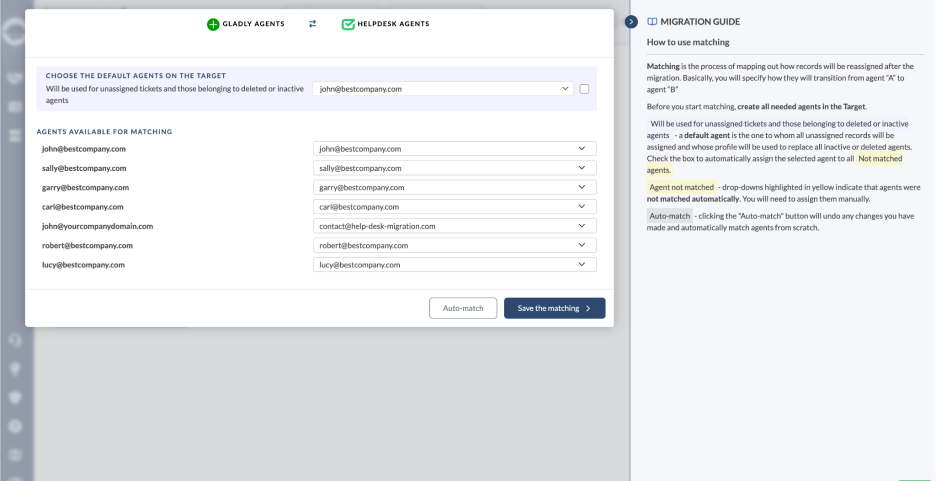Click the Gladly Agents green plus icon
Viewport: 936px width, 481px height.
(x=213, y=24)
